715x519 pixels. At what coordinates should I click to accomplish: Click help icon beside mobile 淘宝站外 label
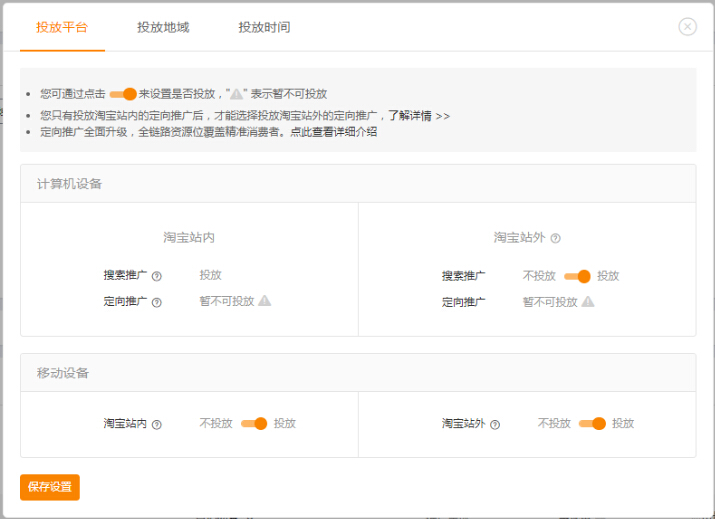pyautogui.click(x=495, y=424)
